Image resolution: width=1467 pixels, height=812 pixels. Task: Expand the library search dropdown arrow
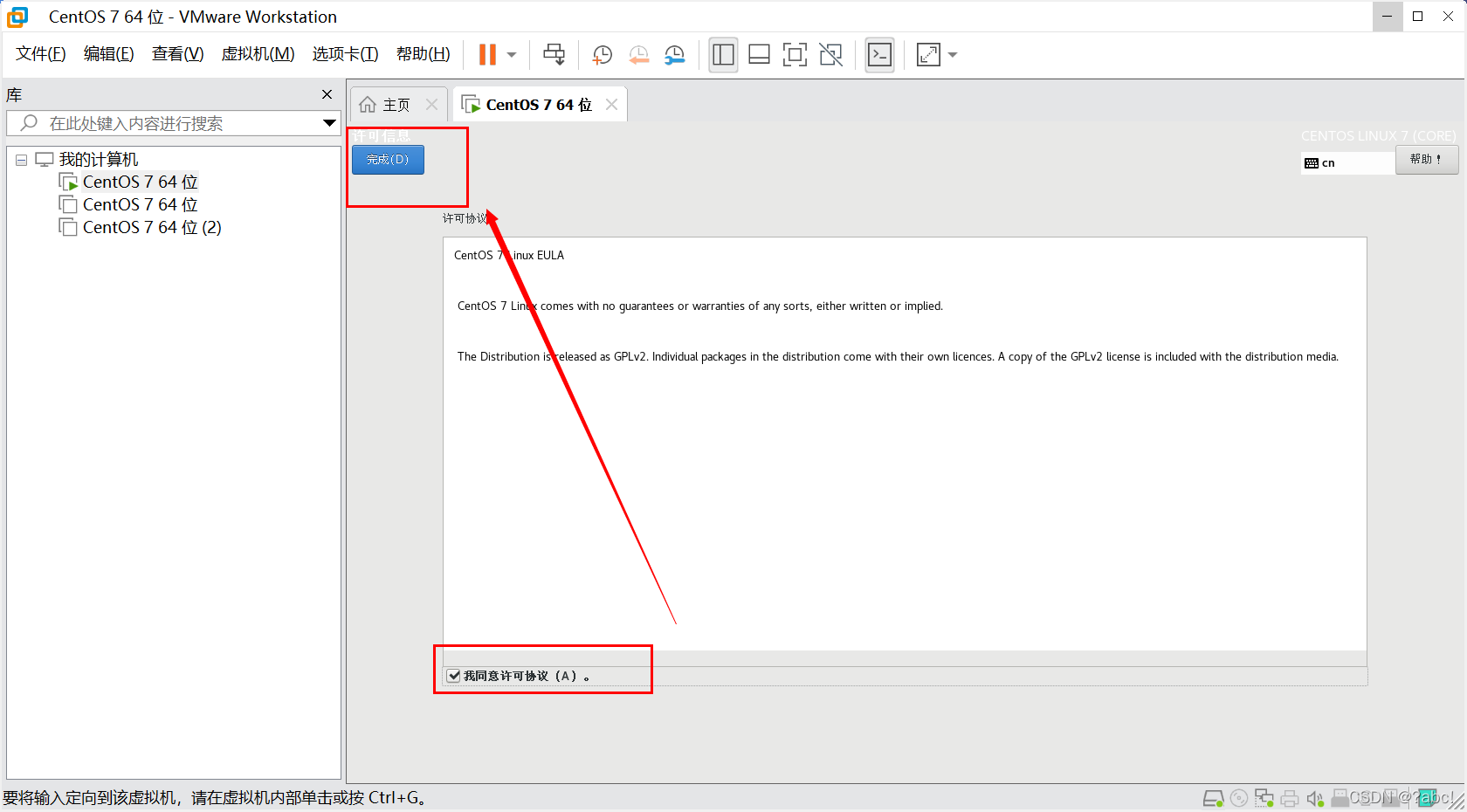(329, 123)
